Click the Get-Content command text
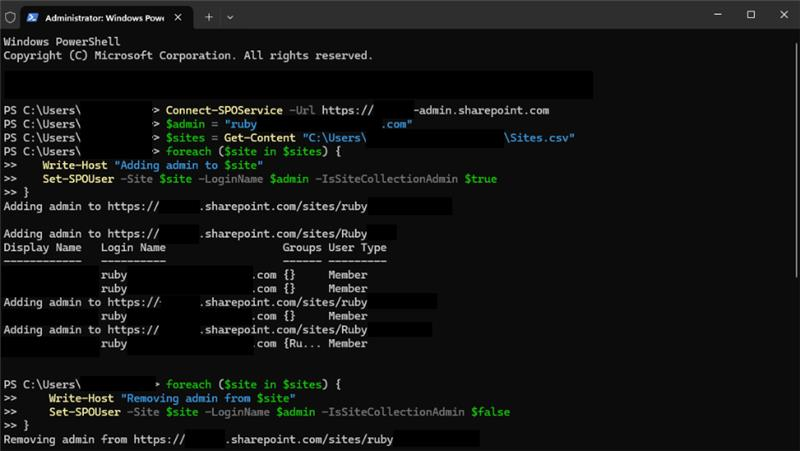Viewport: 800px width, 451px height. click(260, 138)
